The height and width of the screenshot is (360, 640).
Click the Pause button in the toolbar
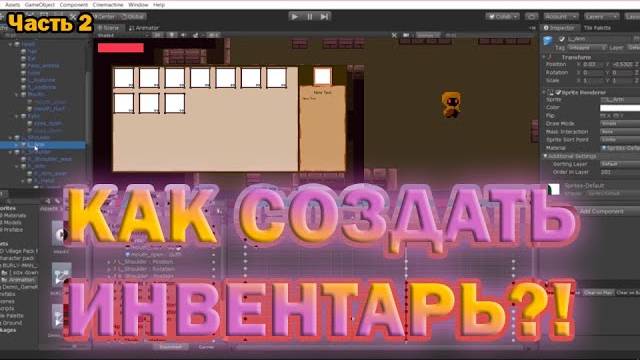click(x=309, y=17)
